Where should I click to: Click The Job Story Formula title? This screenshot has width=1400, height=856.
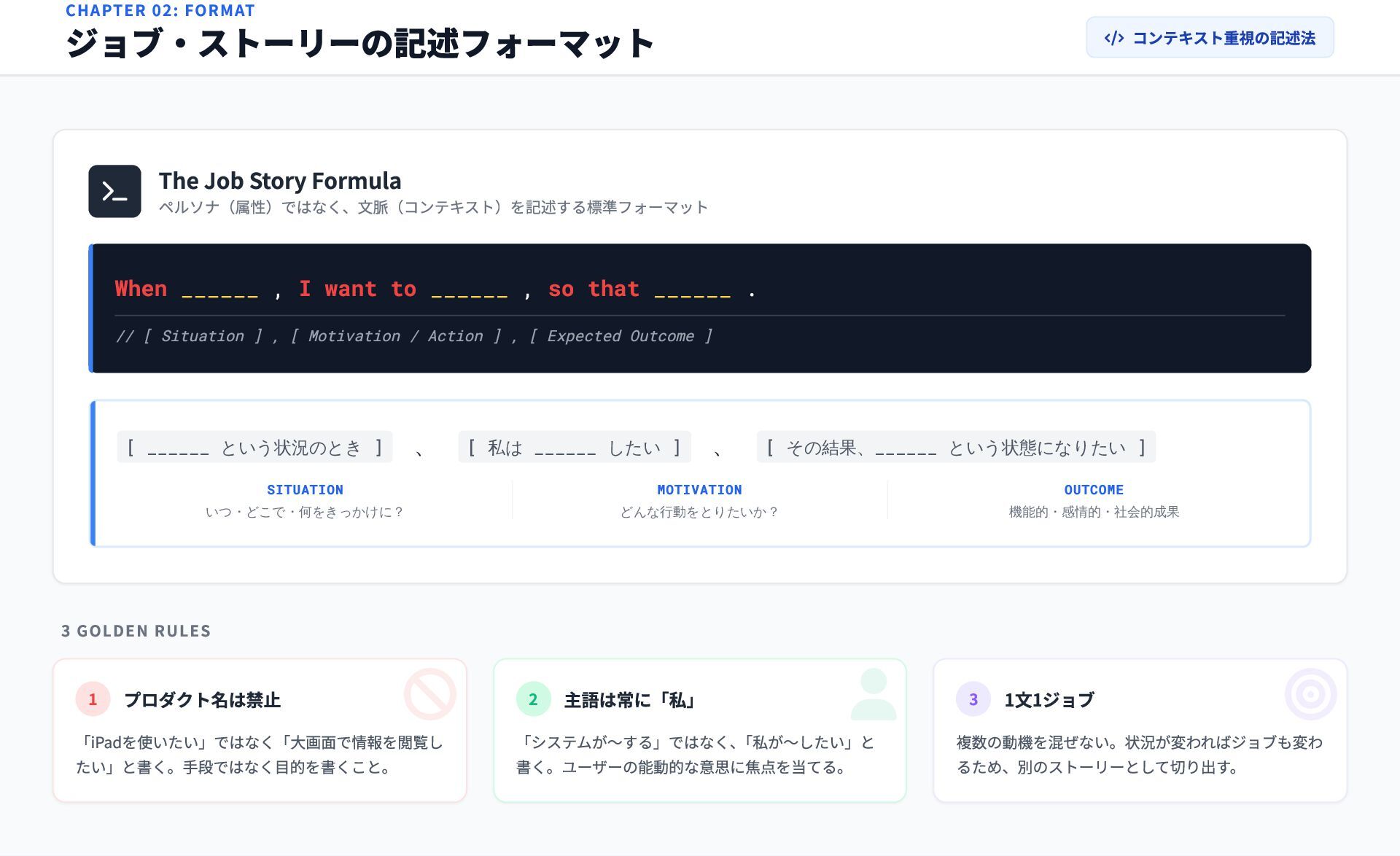(x=280, y=180)
